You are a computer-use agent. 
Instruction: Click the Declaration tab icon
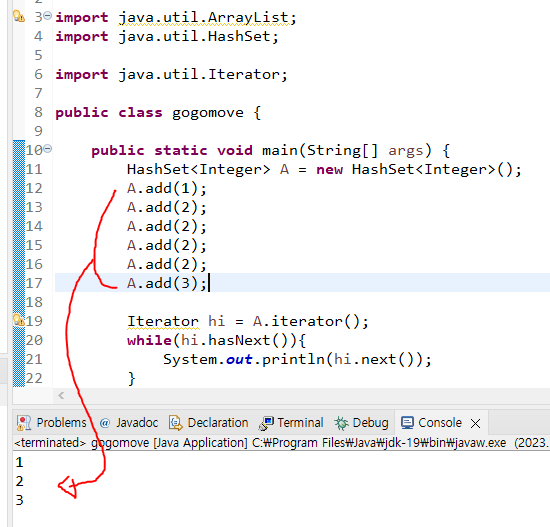pos(176,423)
